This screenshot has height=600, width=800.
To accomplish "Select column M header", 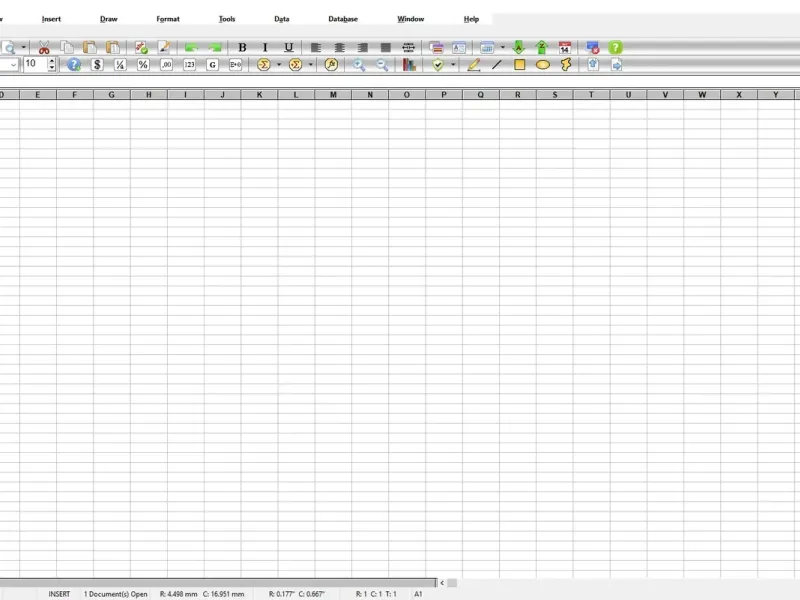I will (x=333, y=94).
